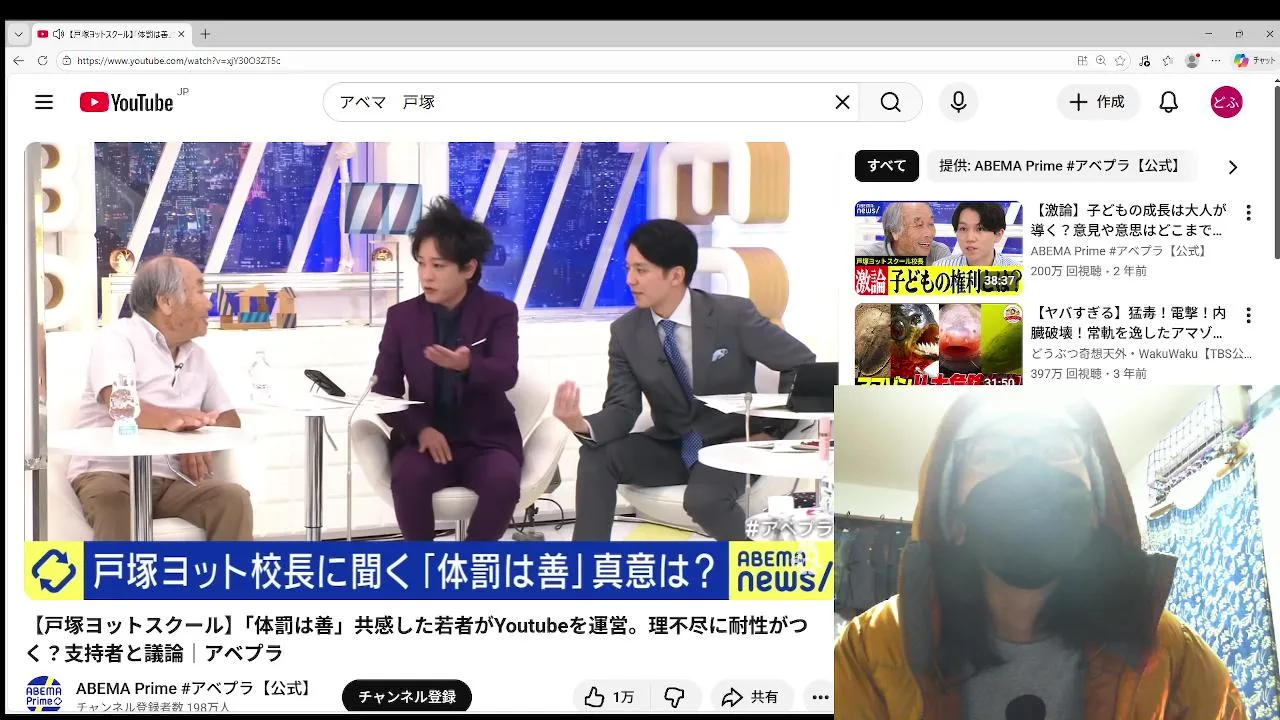1280x720 pixels.
Task: Add this page to favorites star
Action: click(1120, 61)
